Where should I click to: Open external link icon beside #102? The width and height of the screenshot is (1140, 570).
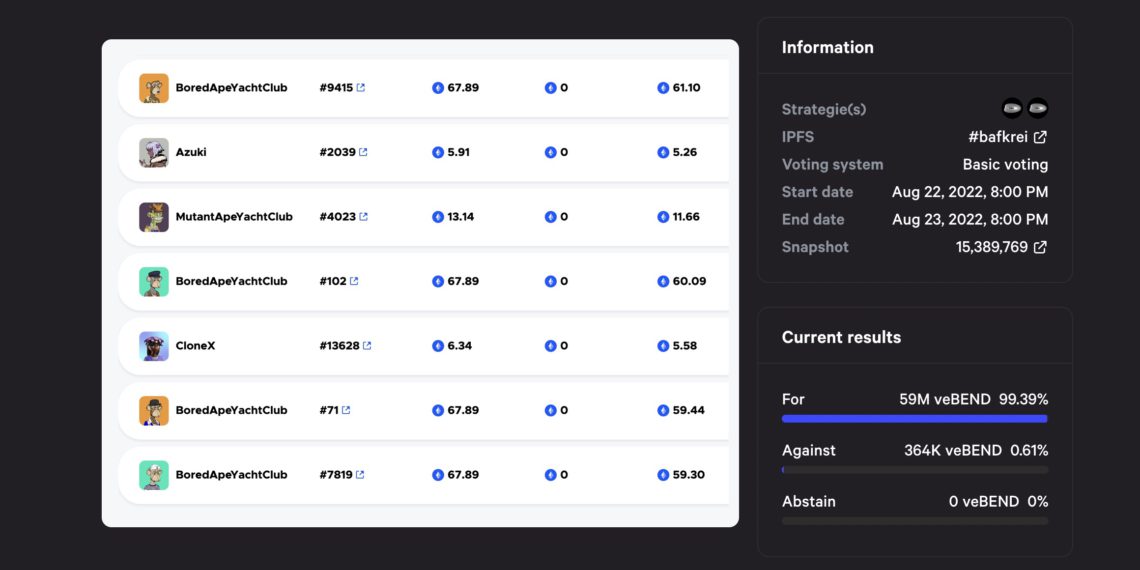353,281
